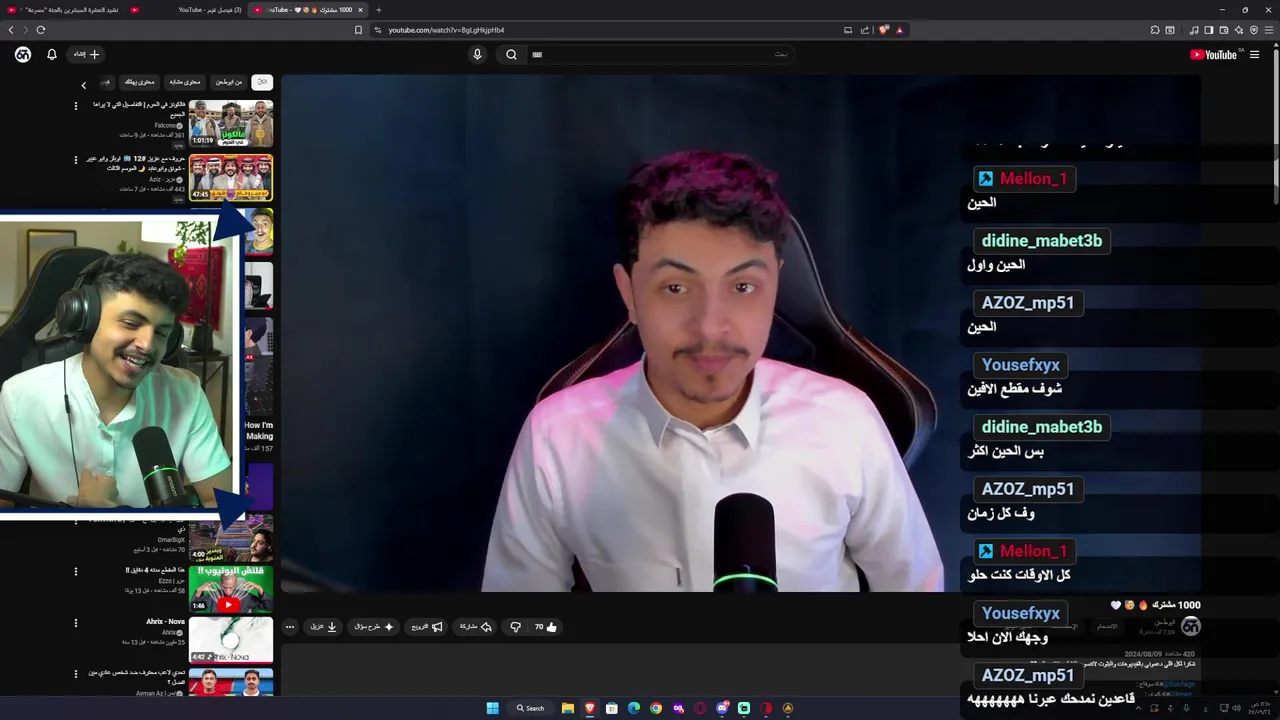This screenshot has height=720, width=1280.
Task: Open the notifications bell
Action: coord(52,55)
